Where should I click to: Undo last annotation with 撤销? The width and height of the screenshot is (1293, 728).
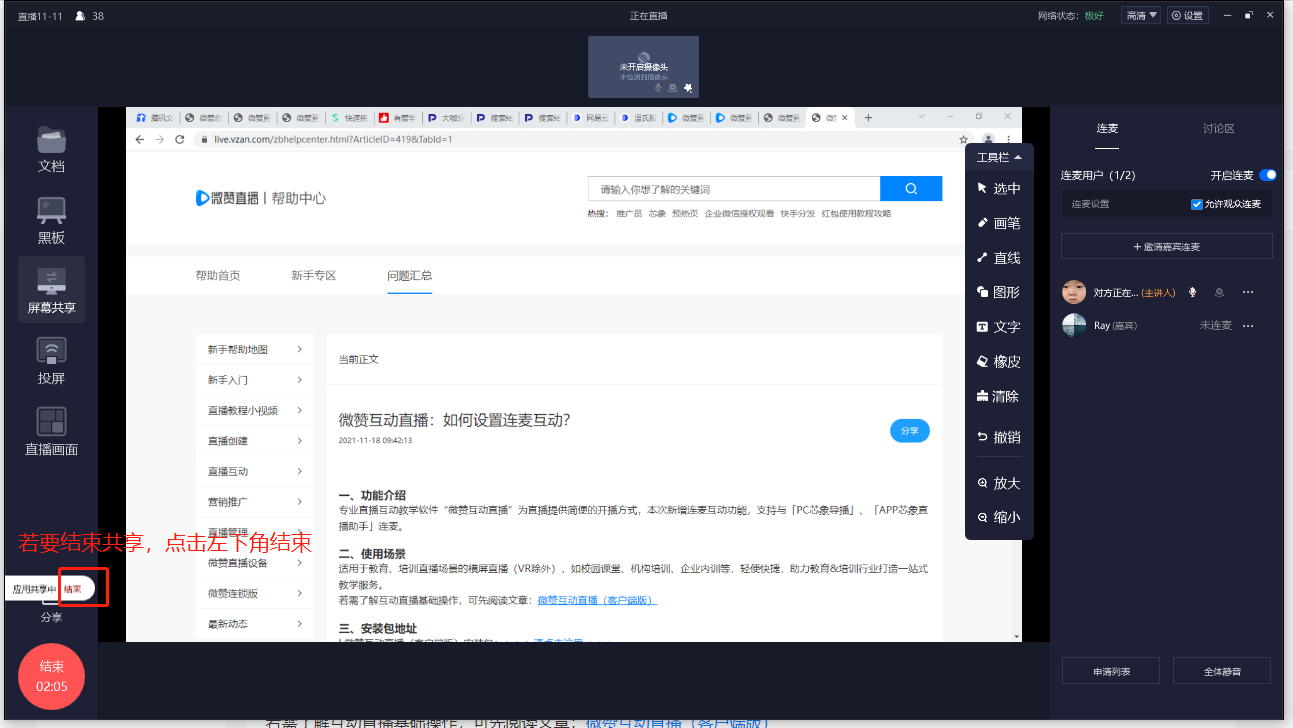[999, 437]
